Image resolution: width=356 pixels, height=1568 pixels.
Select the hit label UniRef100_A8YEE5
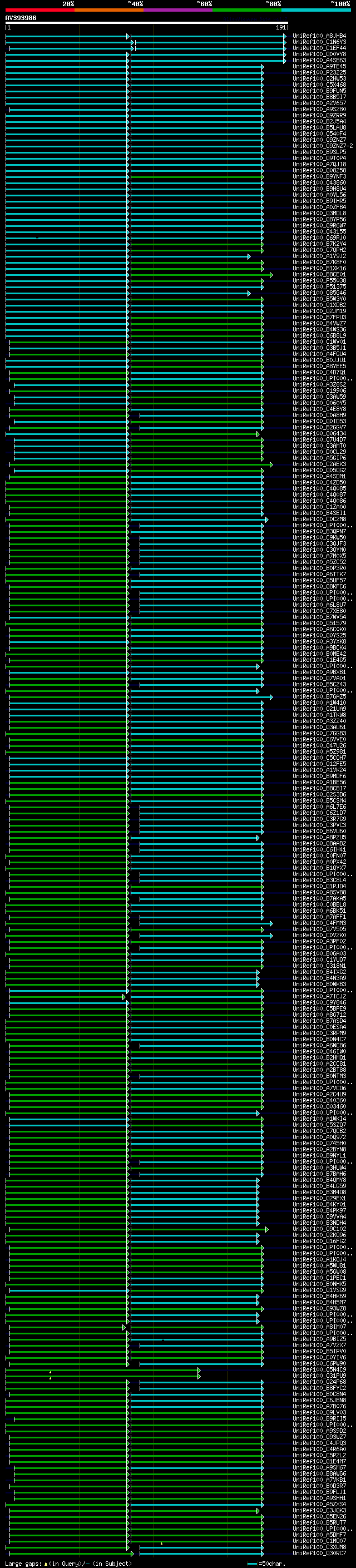click(x=319, y=367)
